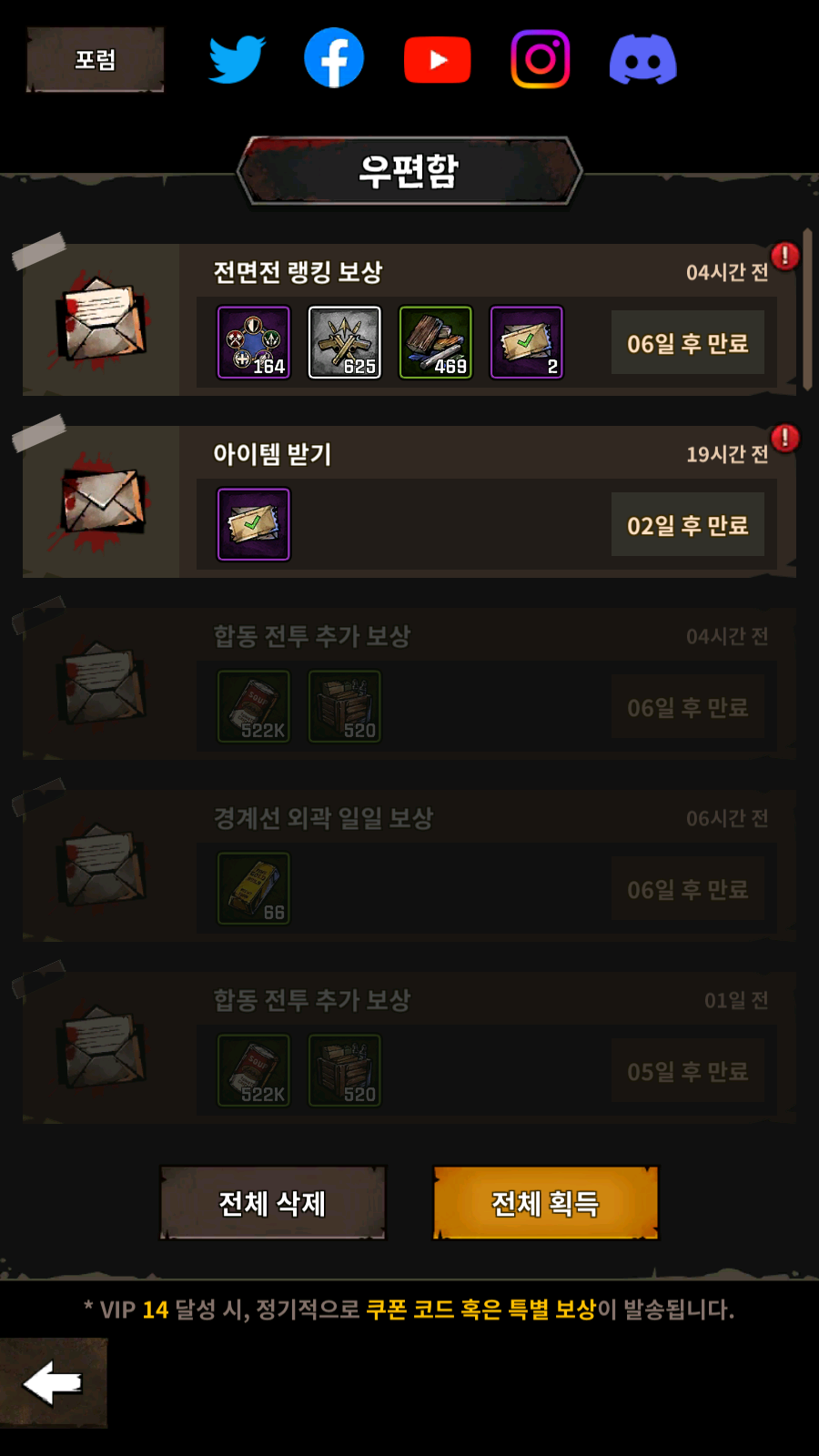Click the 전체 획득 claim all button
The image size is (819, 1456).
tap(545, 1203)
